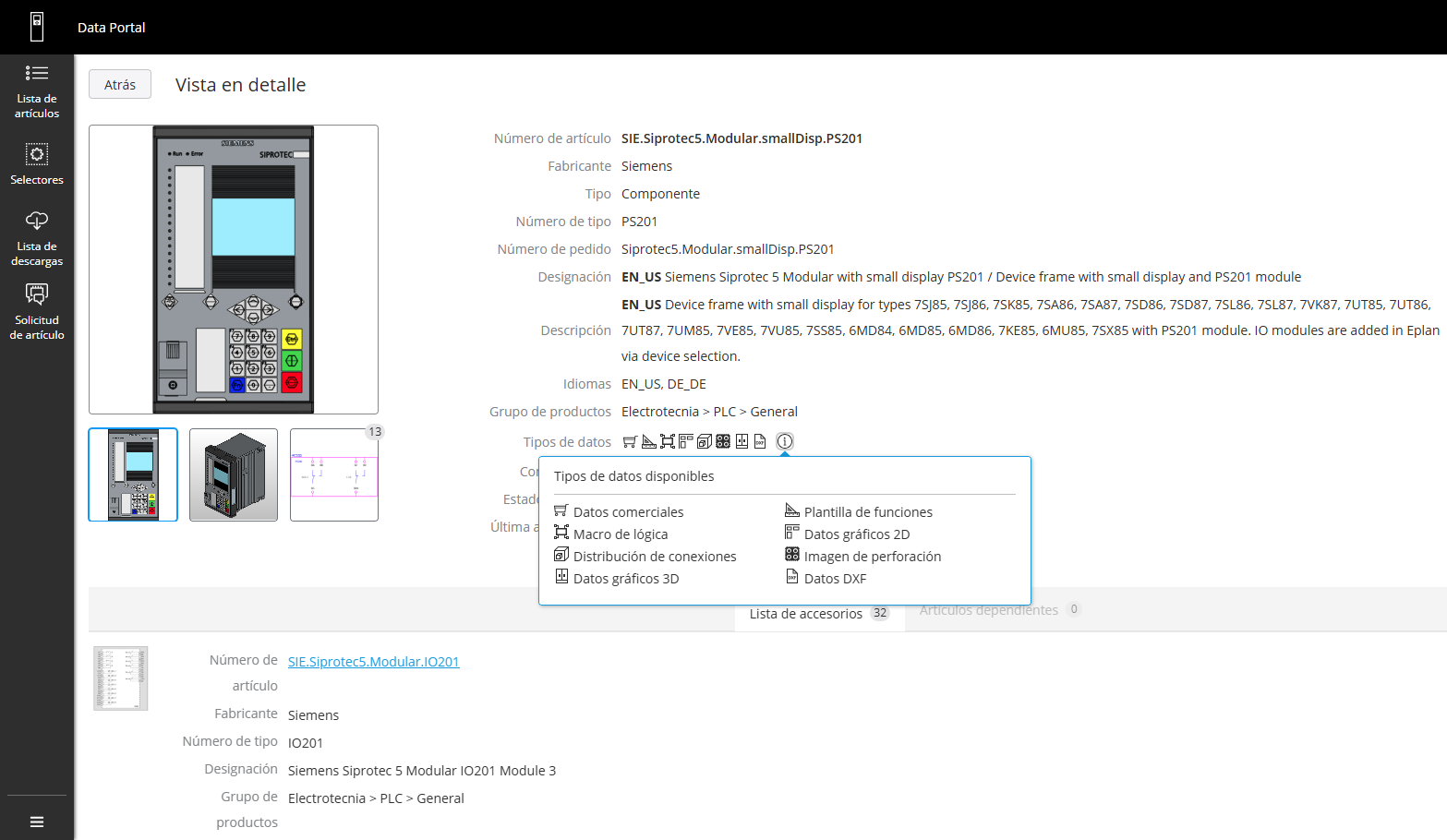Click the info icon next to data types
The image size is (1447, 840).
(785, 442)
